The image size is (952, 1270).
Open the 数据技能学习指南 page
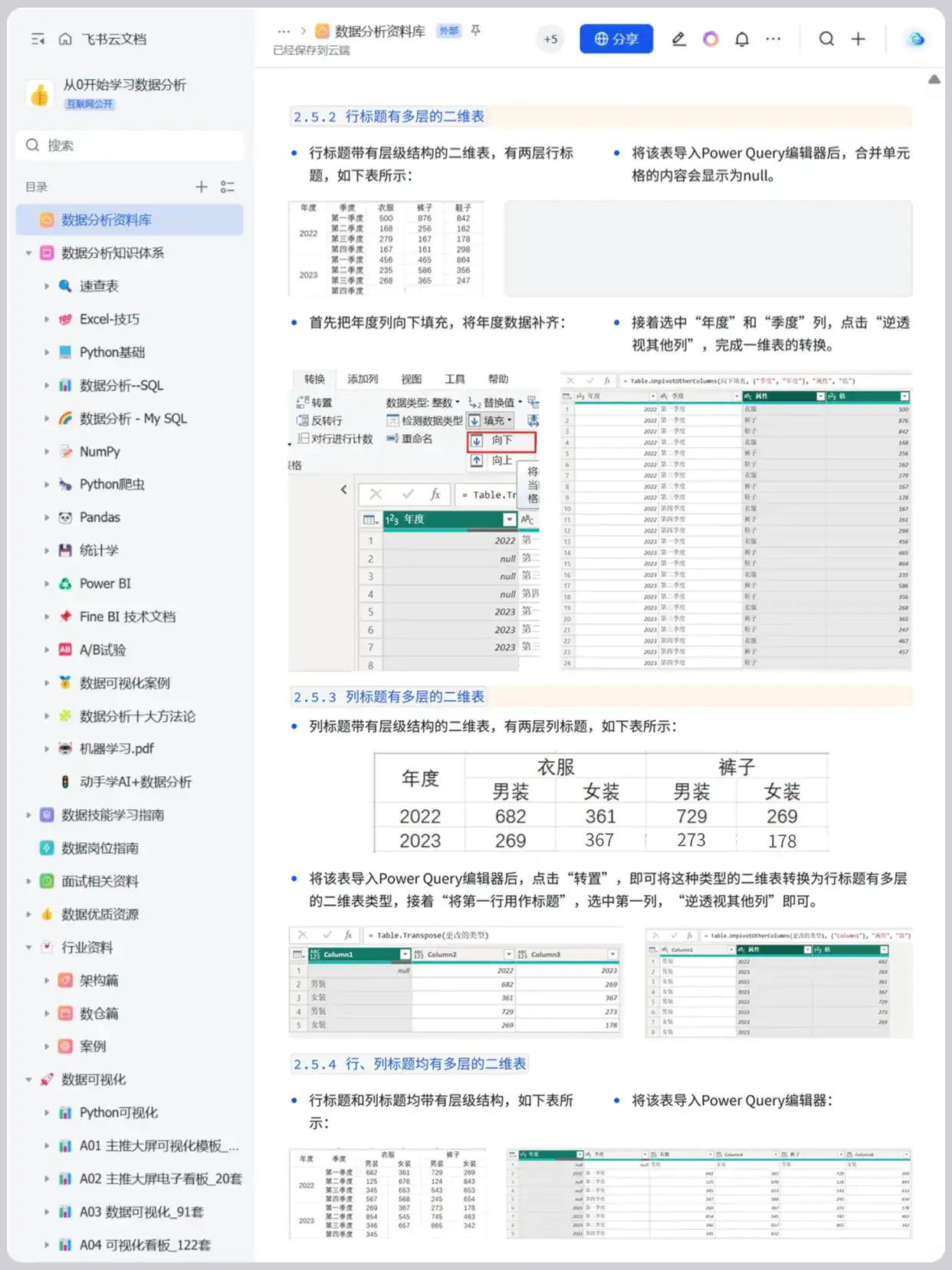113,814
